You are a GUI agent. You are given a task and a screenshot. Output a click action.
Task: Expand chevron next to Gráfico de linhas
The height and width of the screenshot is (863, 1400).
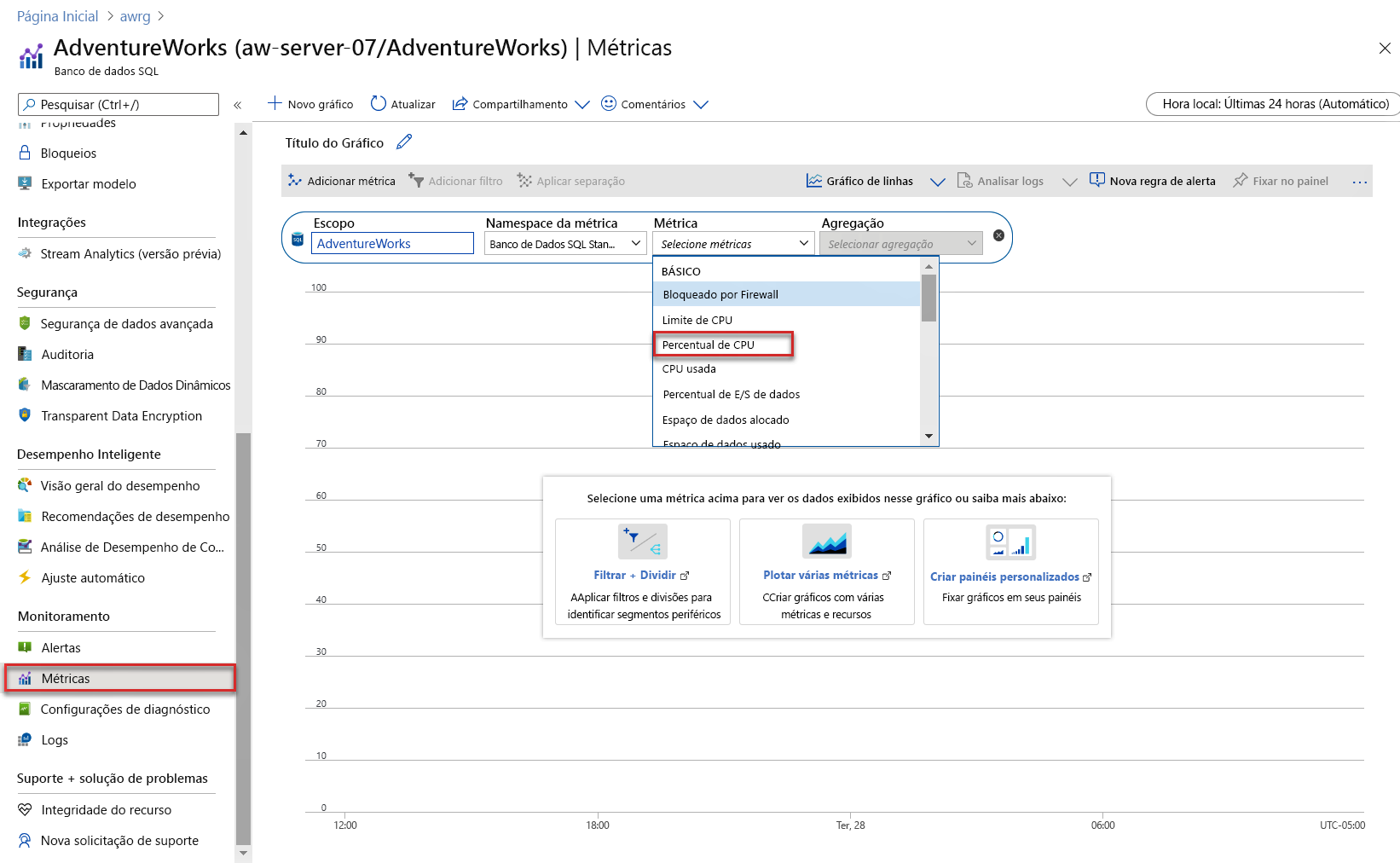tap(937, 182)
